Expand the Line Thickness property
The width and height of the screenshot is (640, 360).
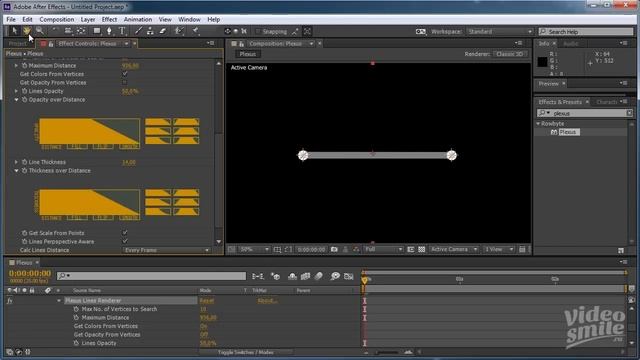pos(16,162)
